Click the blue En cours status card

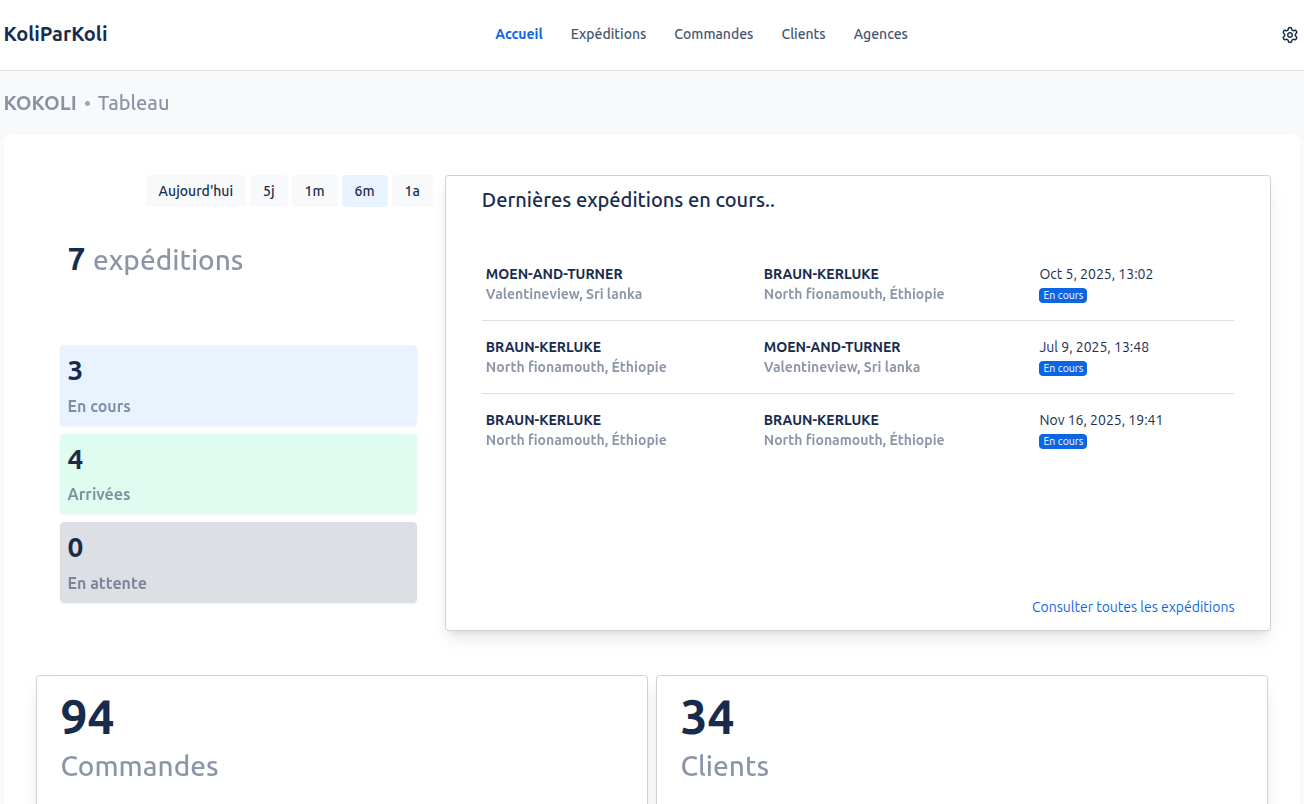coord(238,386)
